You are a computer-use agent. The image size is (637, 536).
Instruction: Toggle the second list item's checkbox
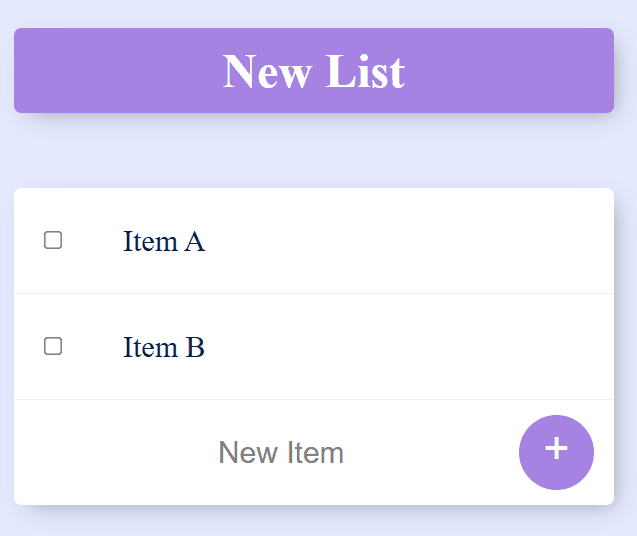point(53,346)
